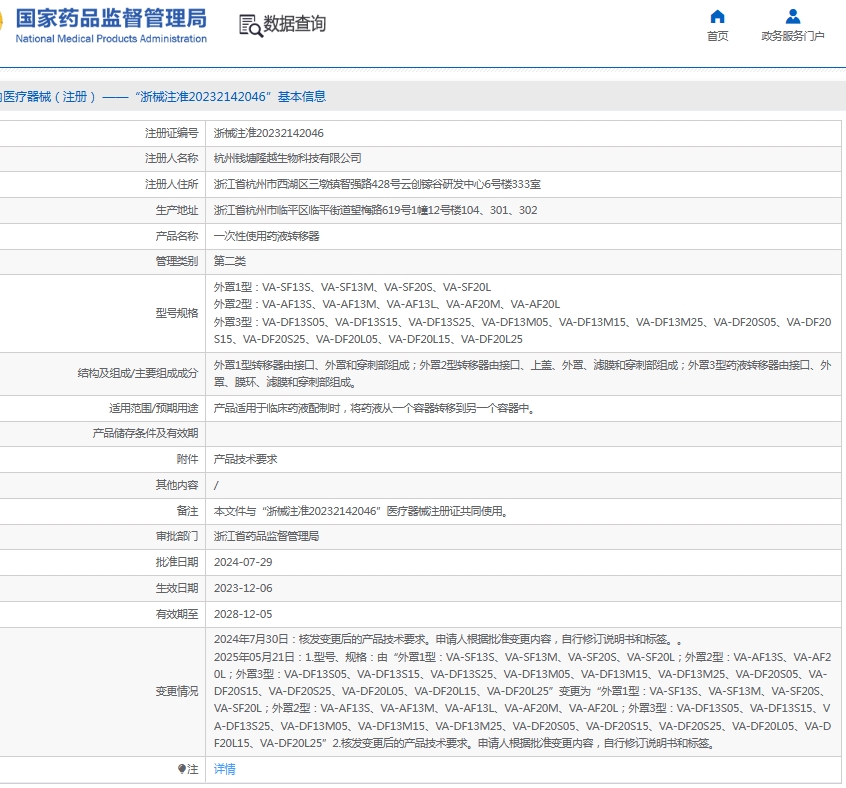846x788 pixels.
Task: Select registrant name 杭州钱塘隆越生物科技有限公司
Action: [x=288, y=159]
